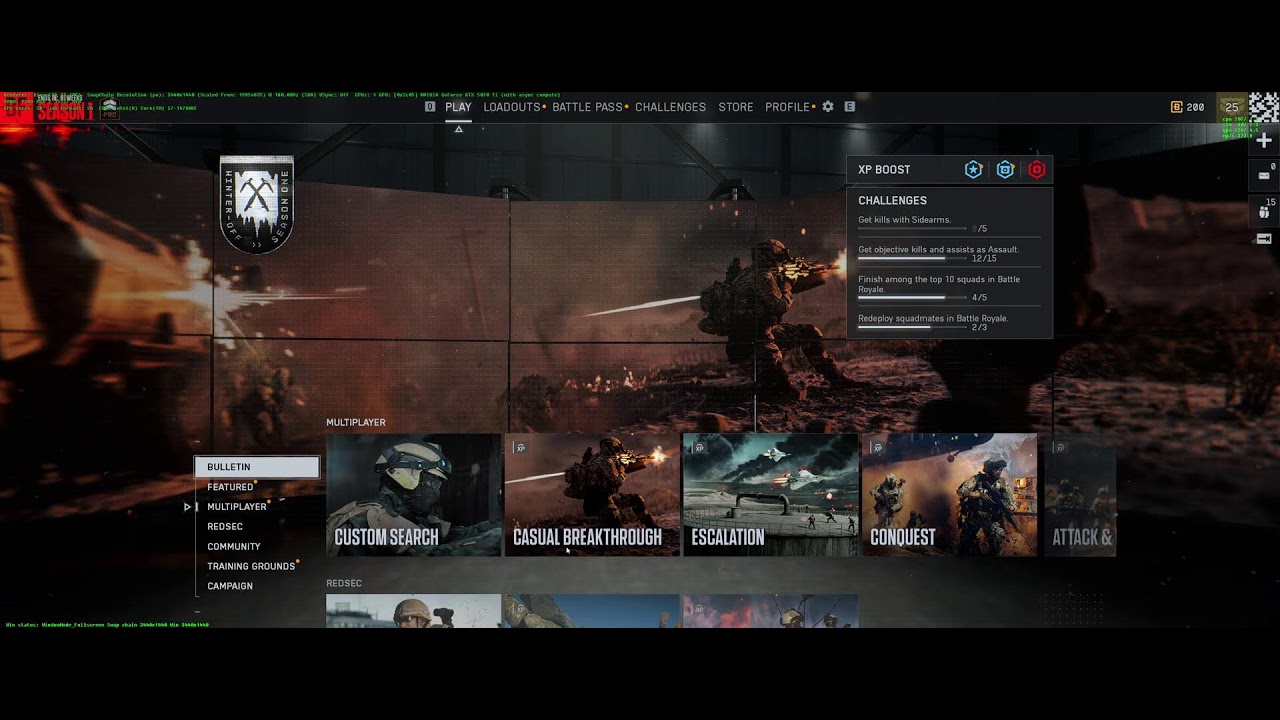Select the red XP boost icon

pyautogui.click(x=1037, y=170)
